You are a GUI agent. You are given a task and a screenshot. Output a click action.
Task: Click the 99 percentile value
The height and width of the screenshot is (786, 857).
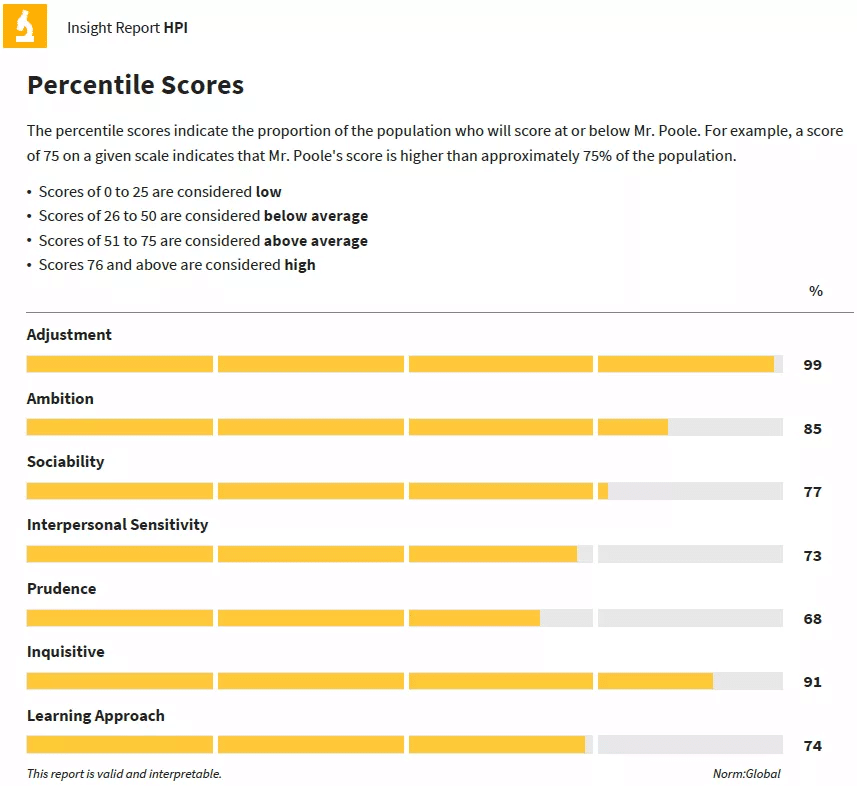(x=813, y=365)
